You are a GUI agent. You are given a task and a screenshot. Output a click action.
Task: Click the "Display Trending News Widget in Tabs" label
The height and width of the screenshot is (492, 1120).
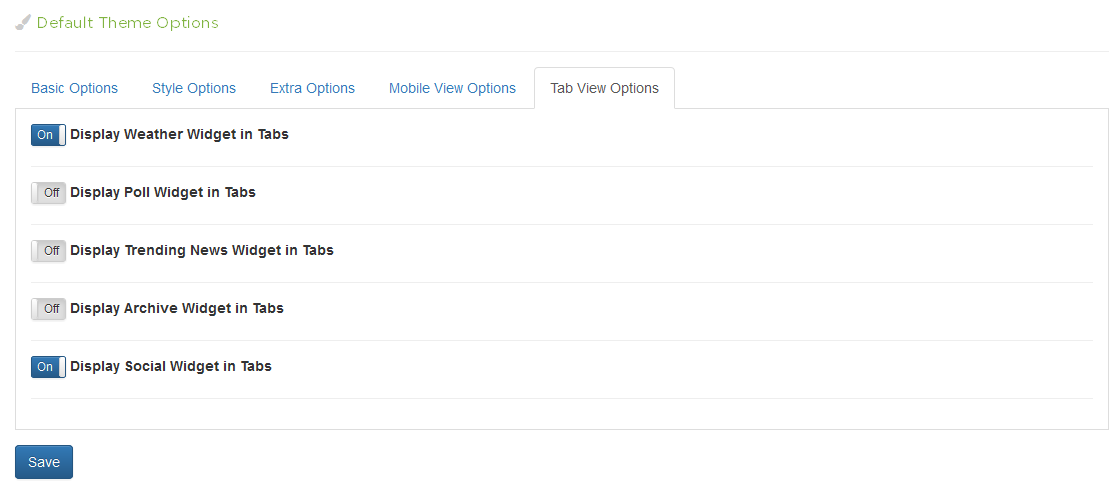tap(202, 250)
